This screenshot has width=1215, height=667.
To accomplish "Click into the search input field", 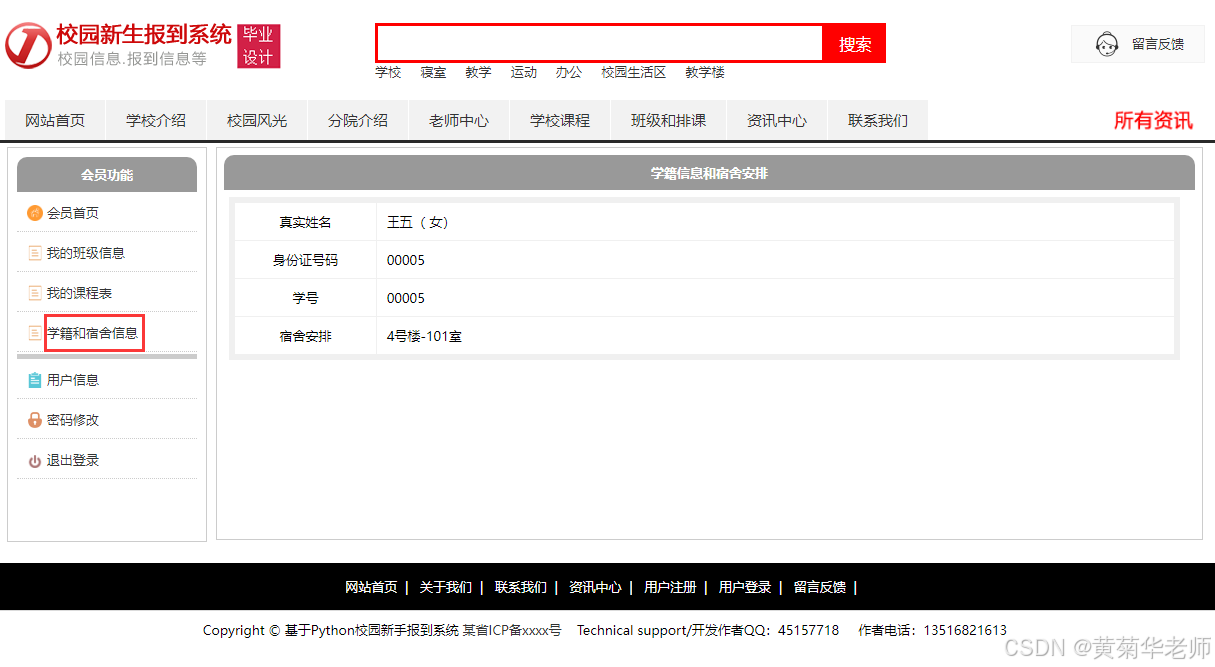I will pyautogui.click(x=599, y=43).
